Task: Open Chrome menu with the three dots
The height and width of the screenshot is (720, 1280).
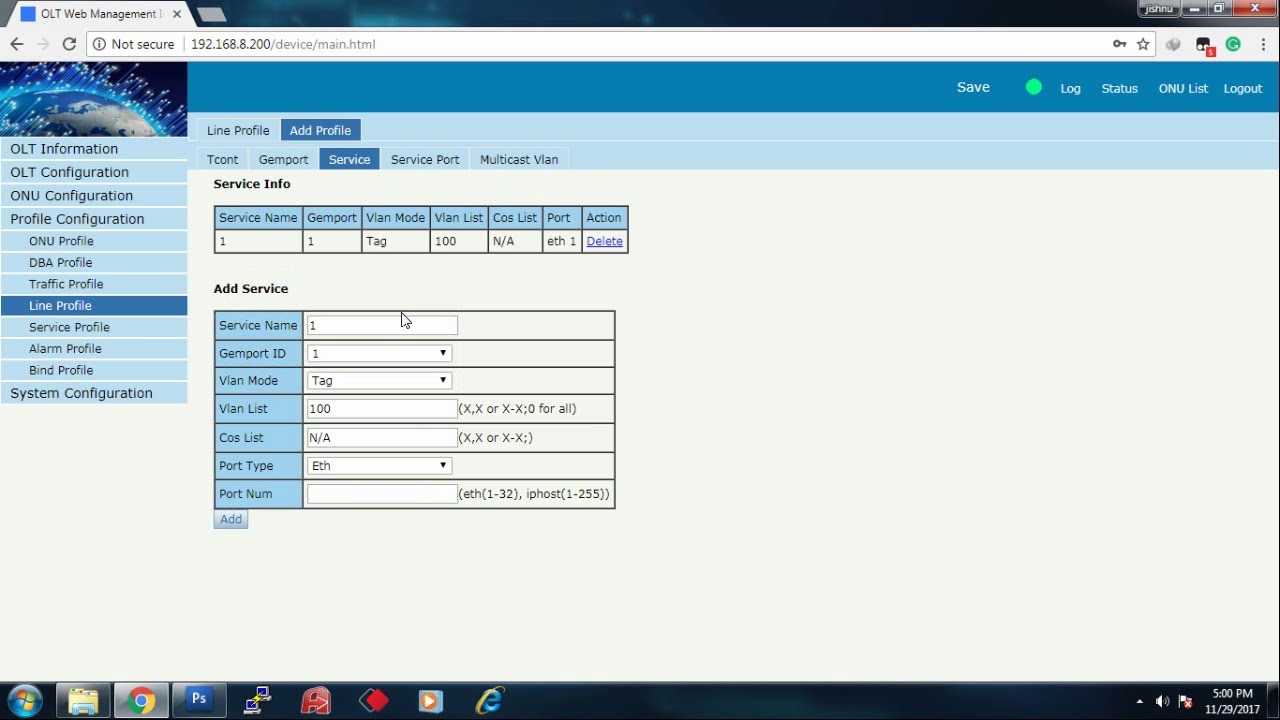Action: [1262, 44]
